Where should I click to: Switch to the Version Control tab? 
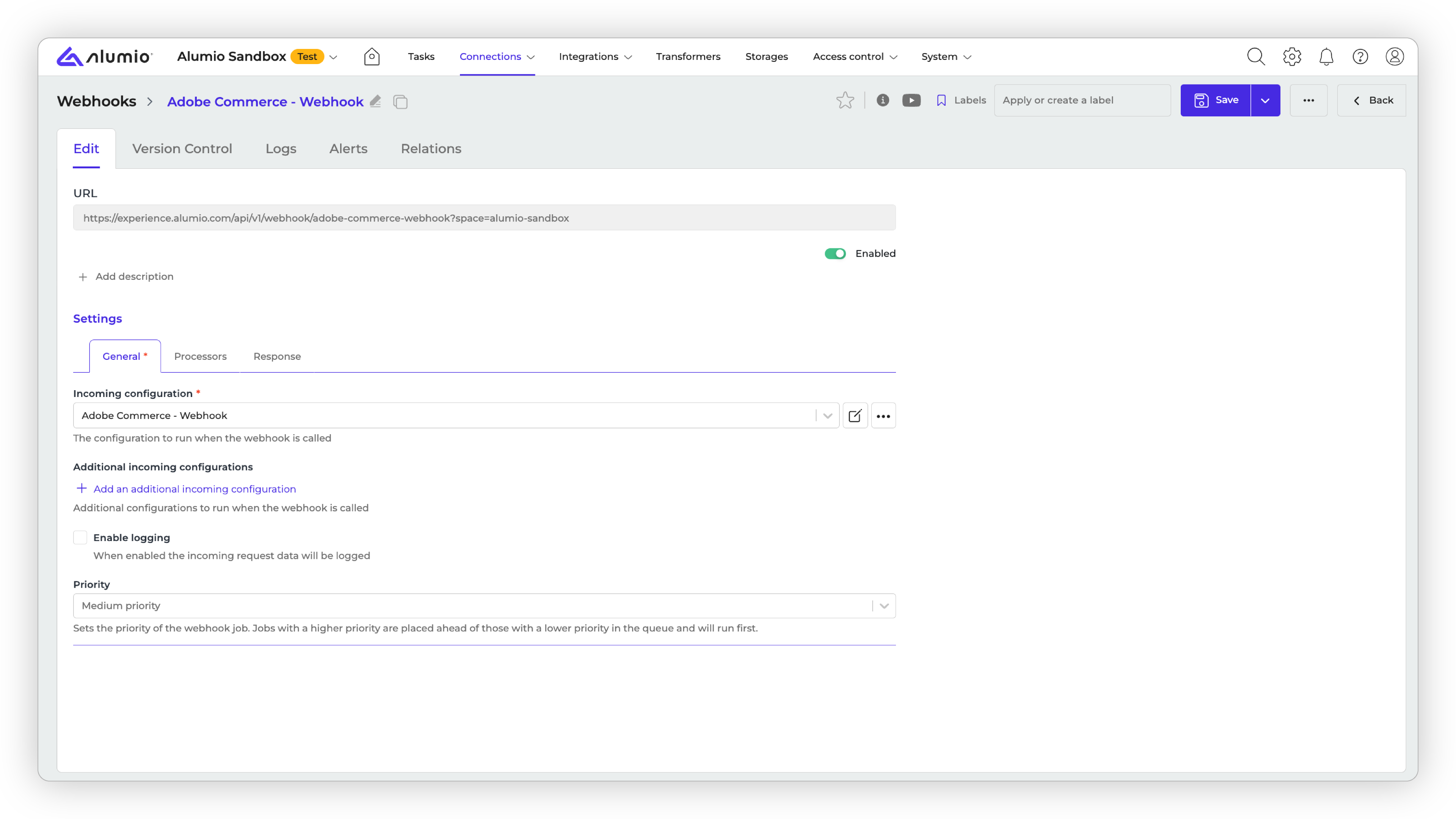coord(182,149)
